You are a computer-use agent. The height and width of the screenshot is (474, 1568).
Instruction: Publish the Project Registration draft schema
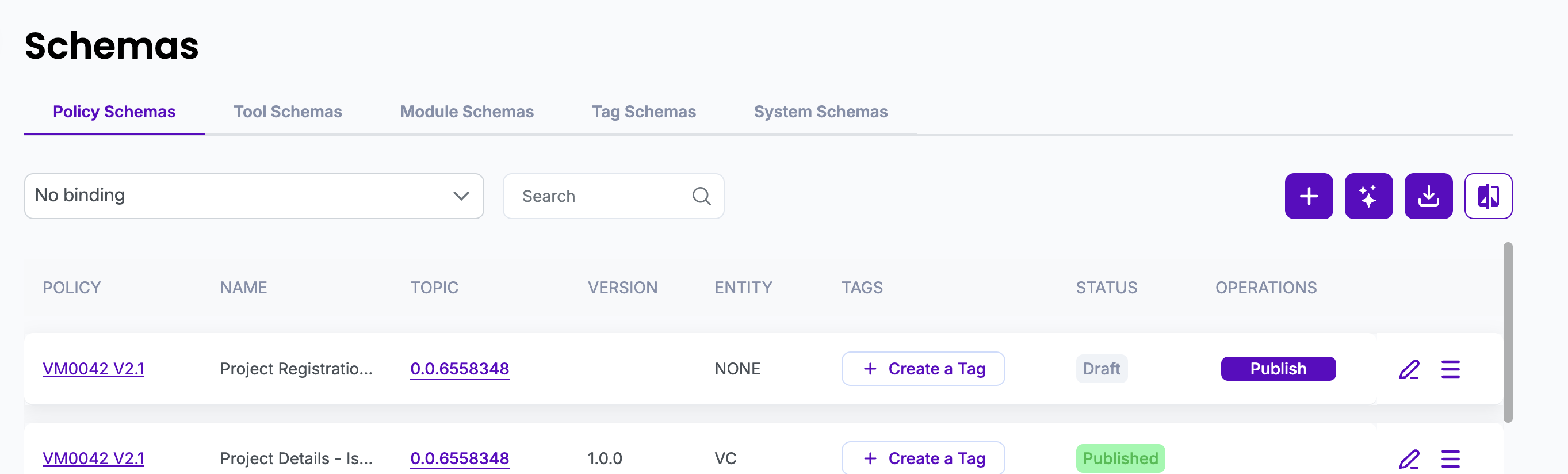1278,369
